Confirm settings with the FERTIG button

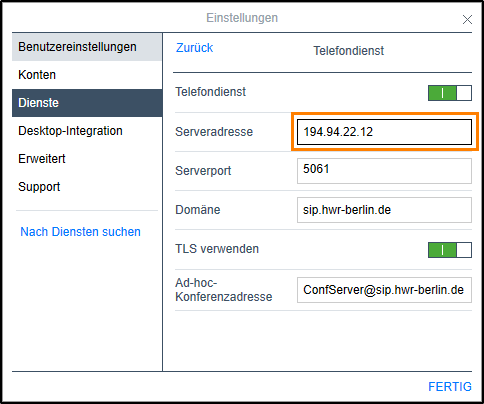(450, 387)
